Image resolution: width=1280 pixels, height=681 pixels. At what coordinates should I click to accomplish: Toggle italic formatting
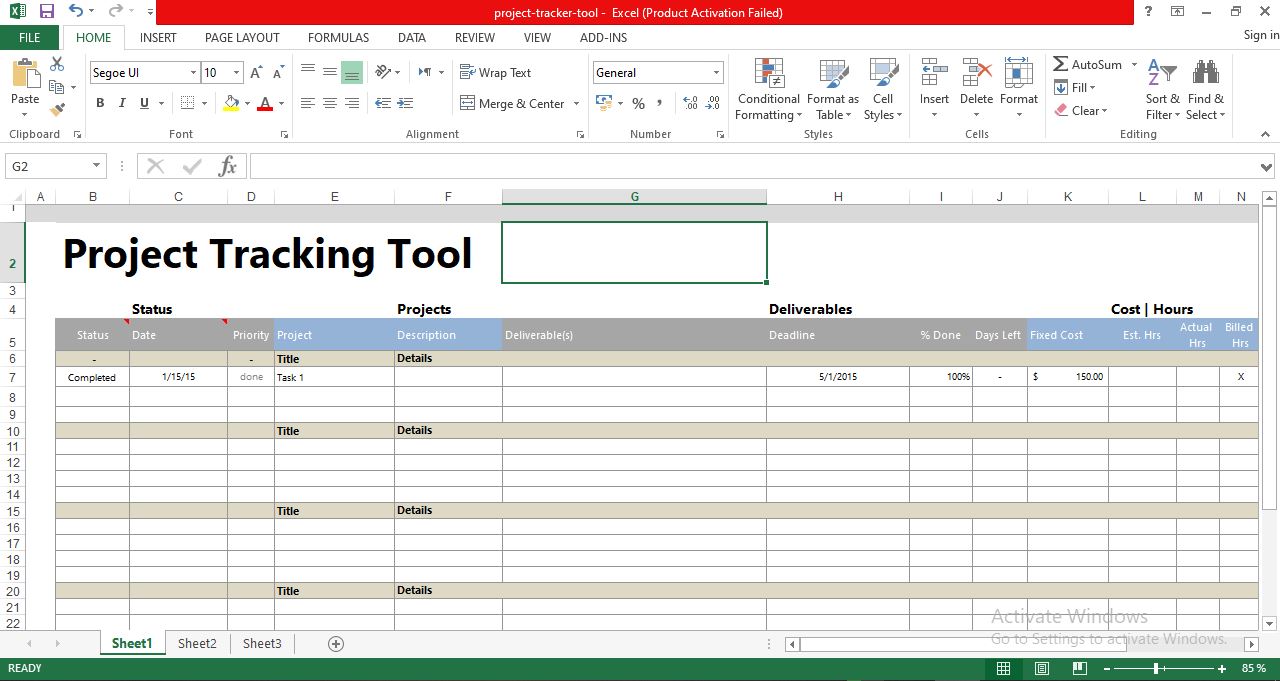pyautogui.click(x=121, y=103)
